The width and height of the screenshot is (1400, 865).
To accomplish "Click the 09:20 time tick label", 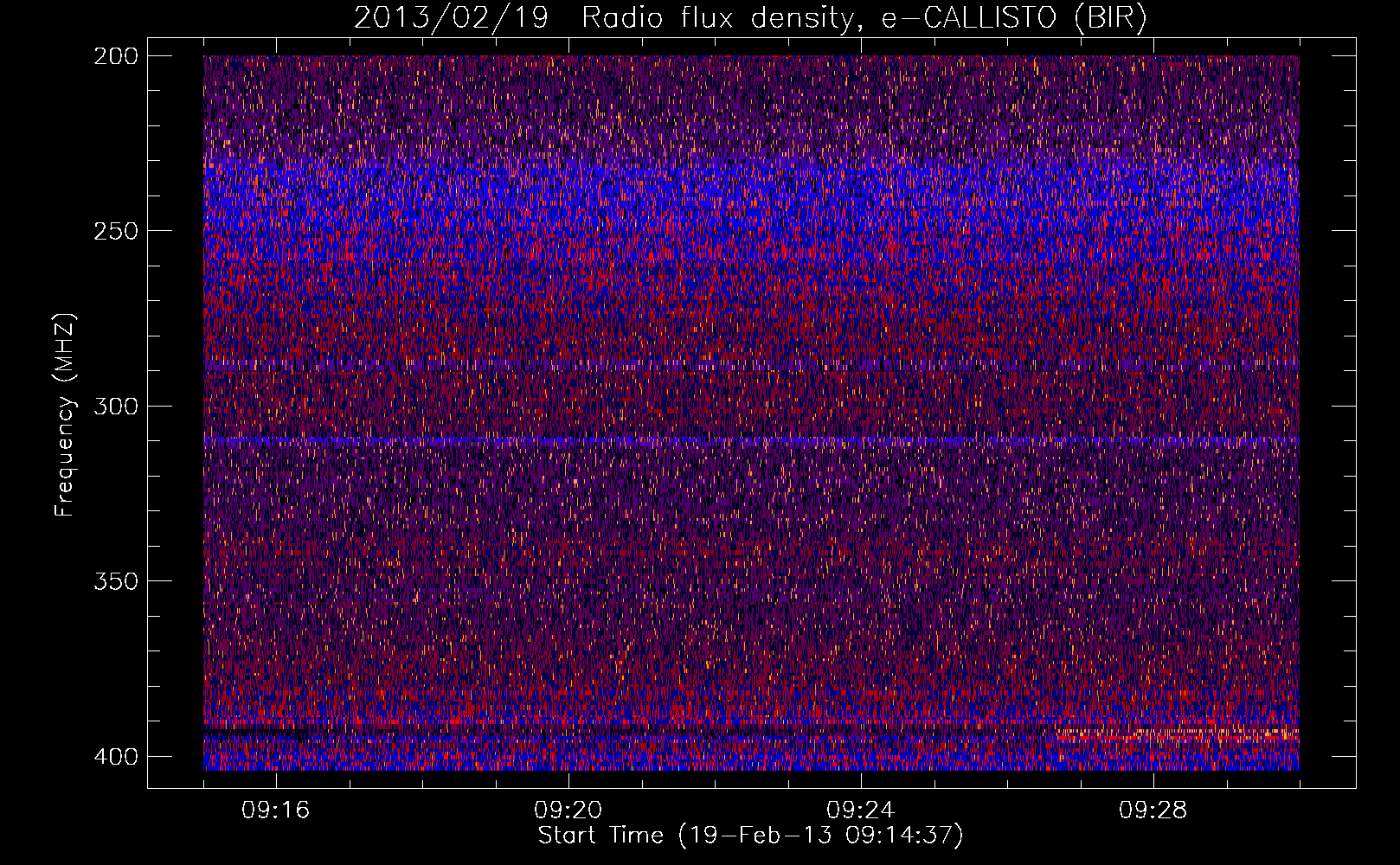I will click(x=568, y=811).
